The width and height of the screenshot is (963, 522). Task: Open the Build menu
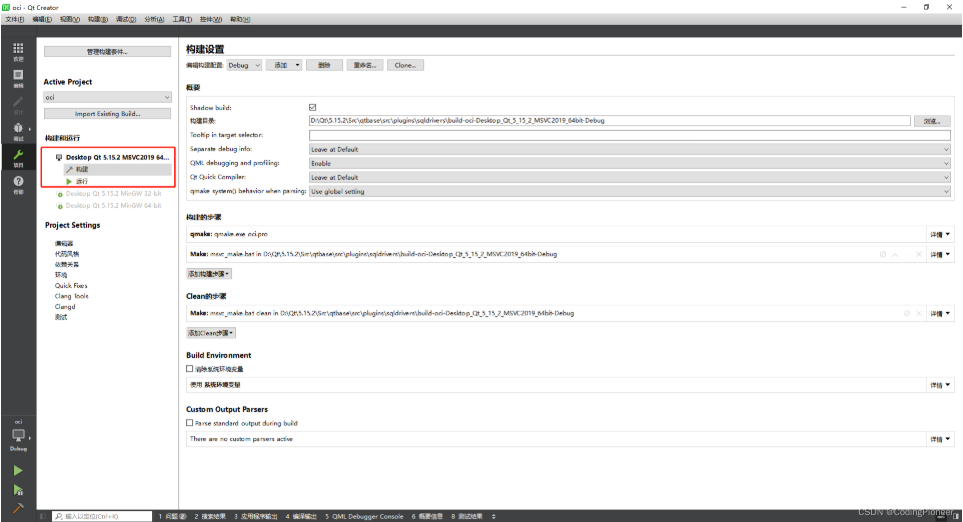pos(97,20)
